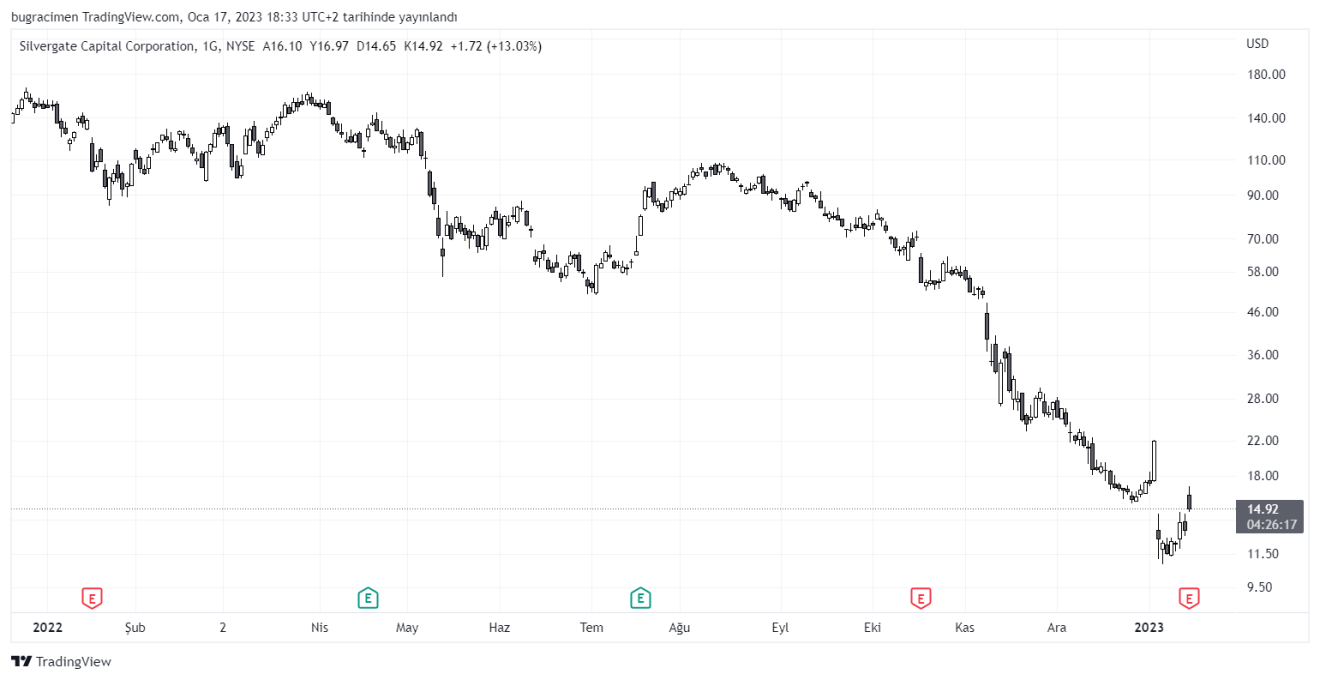Select the Ağu label on time axis
Viewport: 1320px width, 680px height.
pos(680,628)
